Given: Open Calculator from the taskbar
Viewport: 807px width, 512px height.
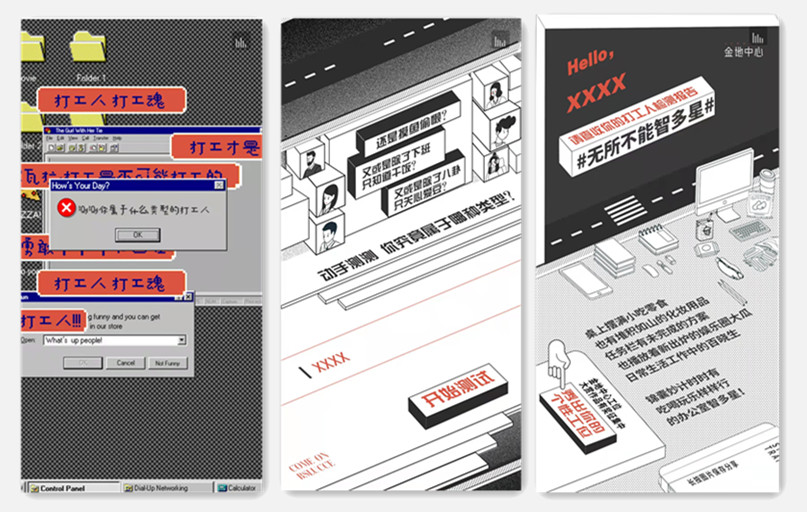Looking at the screenshot, I should [x=237, y=488].
